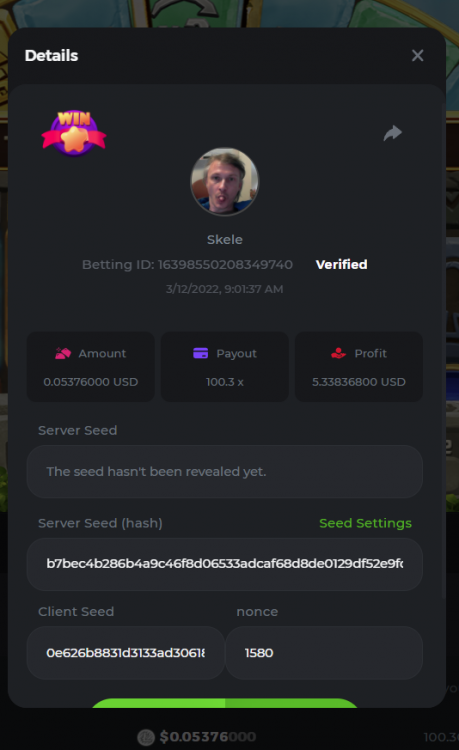Click the Verified label

click(x=341, y=264)
